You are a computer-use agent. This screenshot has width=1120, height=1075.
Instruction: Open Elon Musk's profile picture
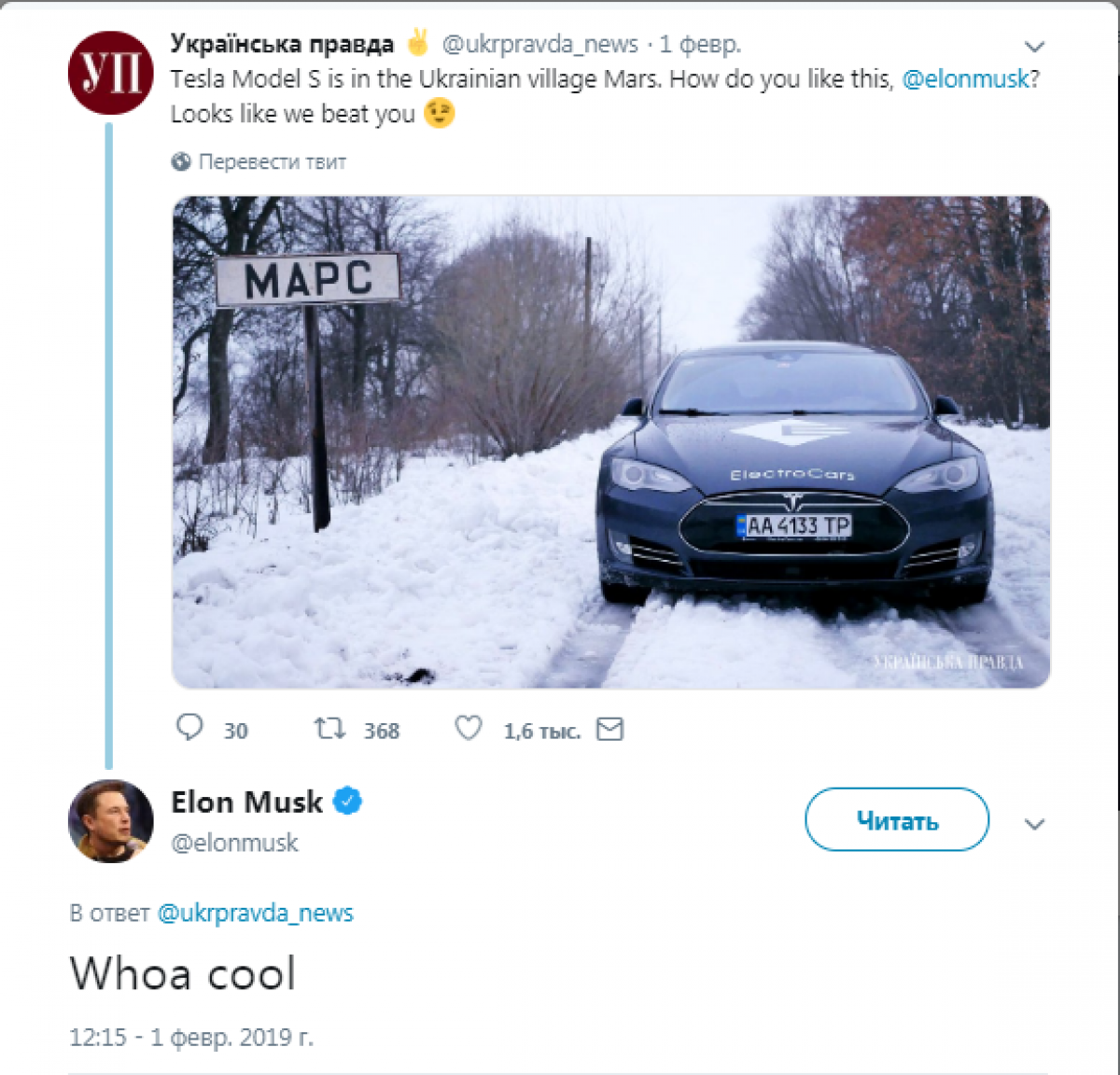tap(111, 821)
